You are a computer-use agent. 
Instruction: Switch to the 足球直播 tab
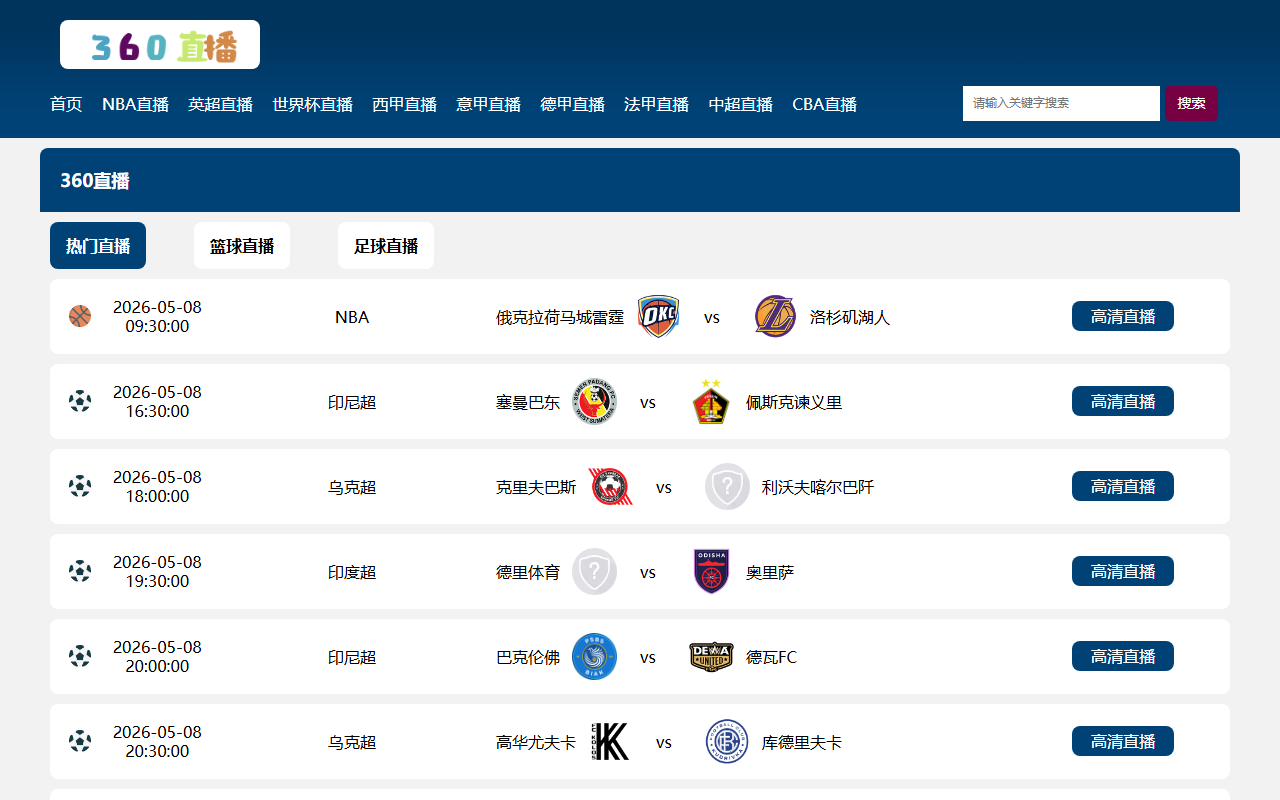tap(386, 246)
